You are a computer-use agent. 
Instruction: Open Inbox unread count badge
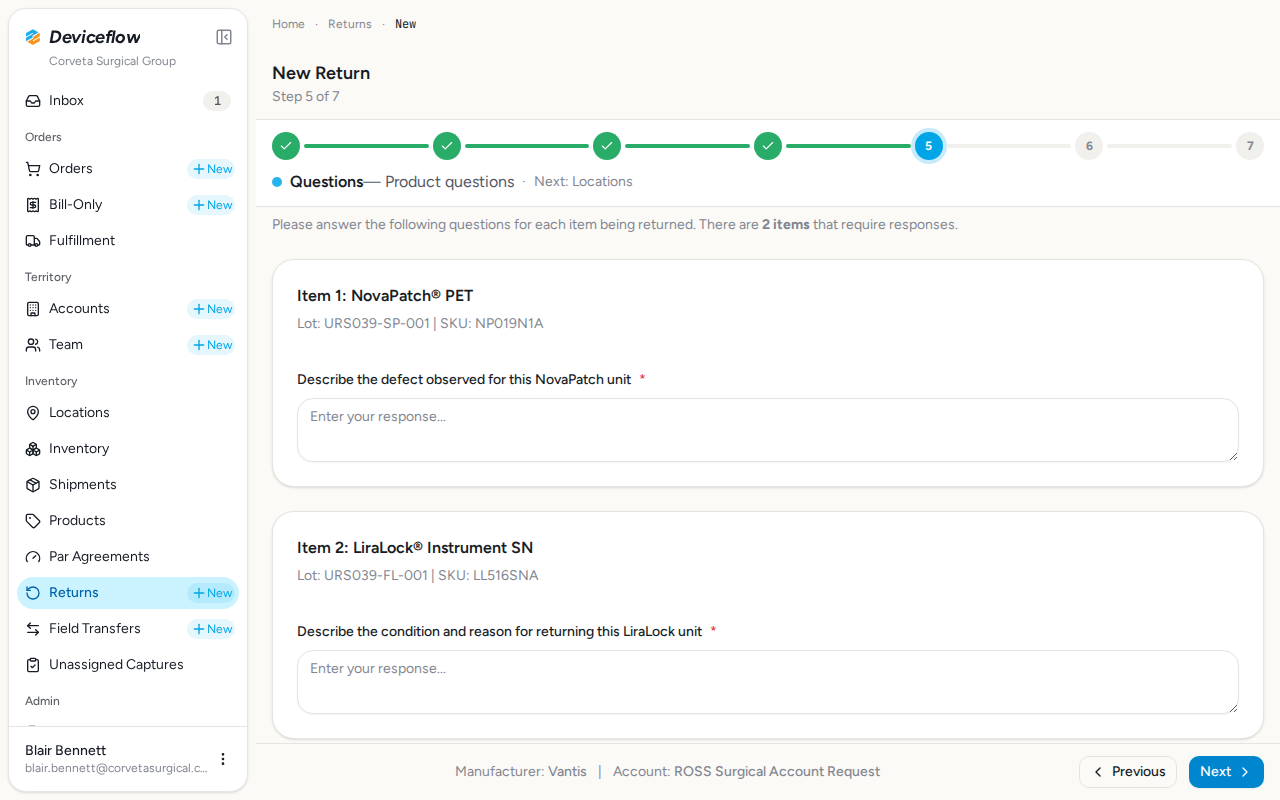217,101
